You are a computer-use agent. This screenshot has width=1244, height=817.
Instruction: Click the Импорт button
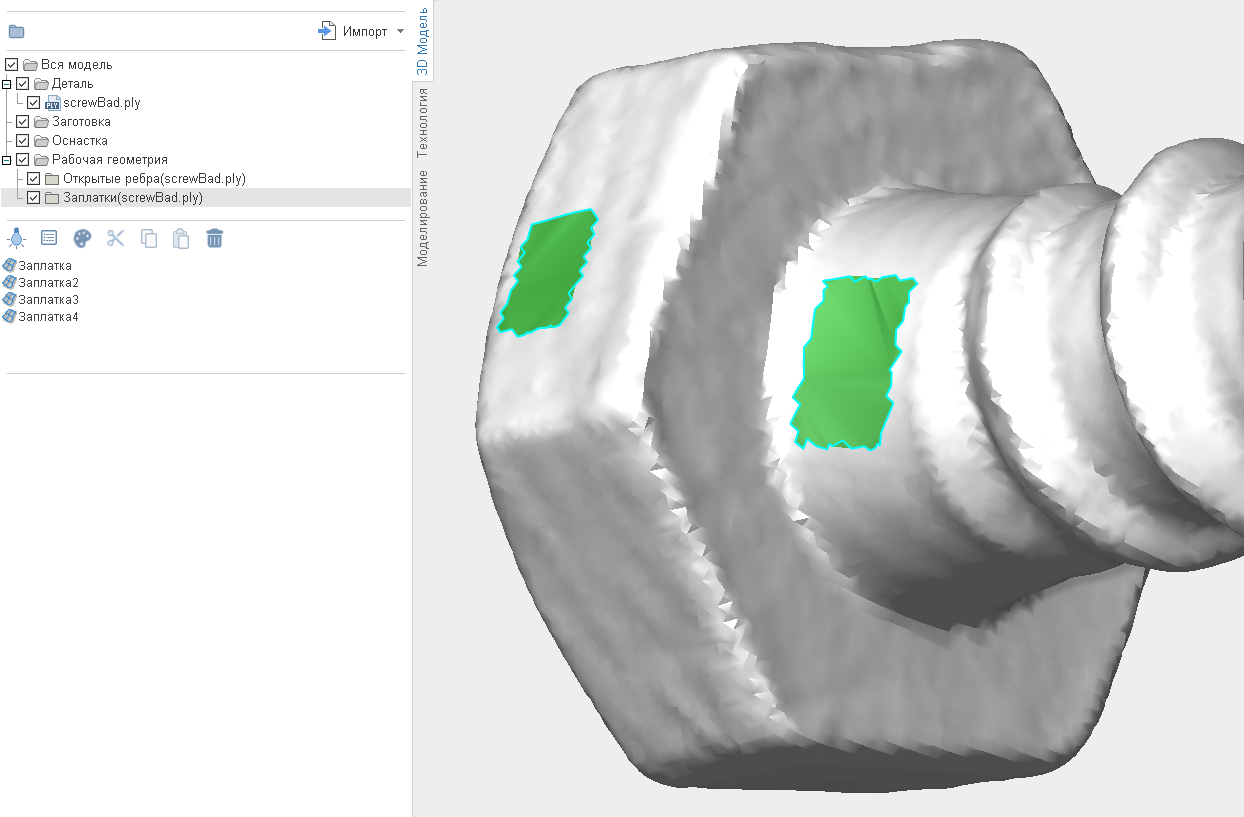[x=355, y=31]
